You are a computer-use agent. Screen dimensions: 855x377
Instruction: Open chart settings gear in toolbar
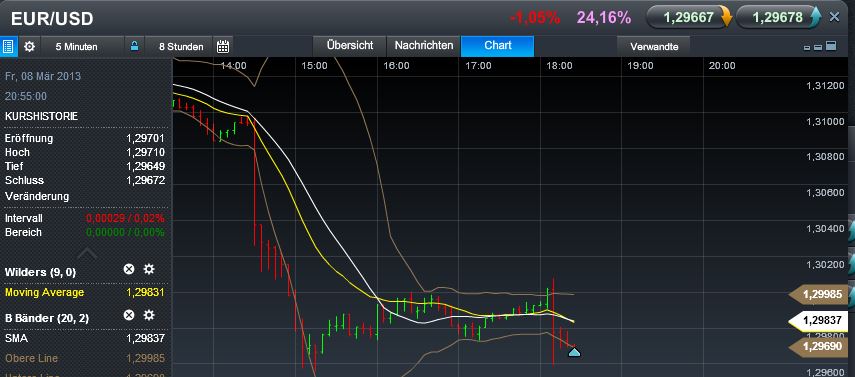[x=29, y=47]
